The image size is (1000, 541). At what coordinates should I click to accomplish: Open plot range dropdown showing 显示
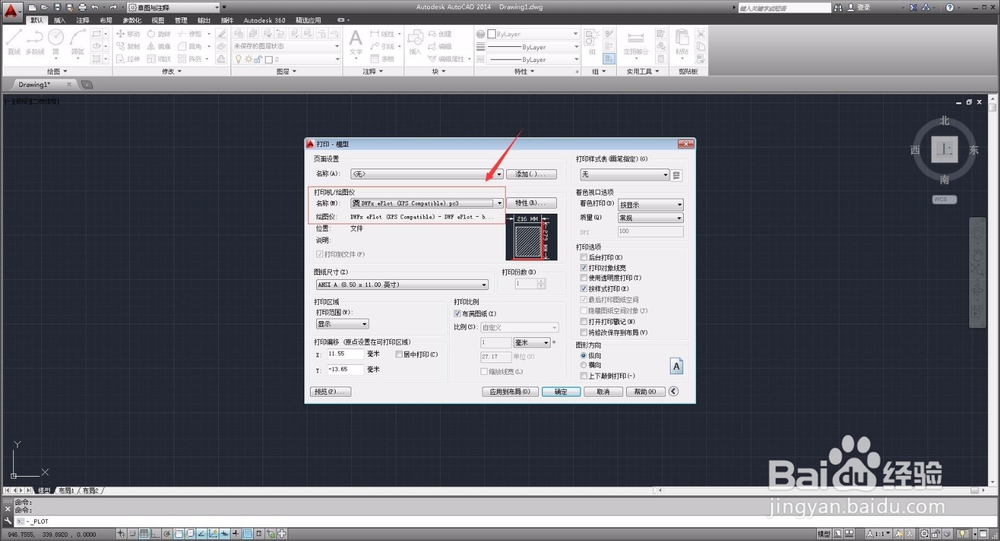click(342, 324)
